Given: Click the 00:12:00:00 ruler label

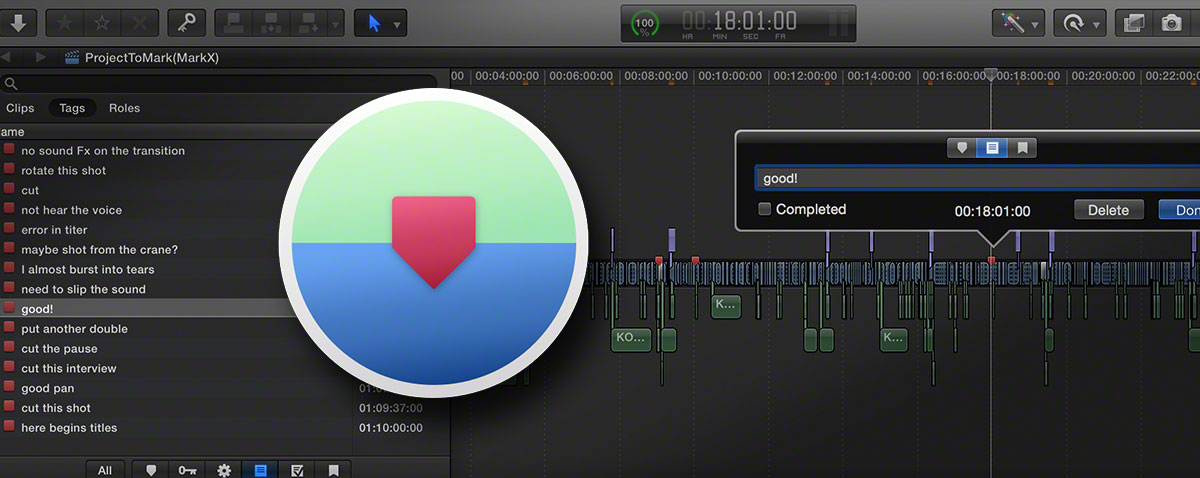Looking at the screenshot, I should (x=804, y=76).
